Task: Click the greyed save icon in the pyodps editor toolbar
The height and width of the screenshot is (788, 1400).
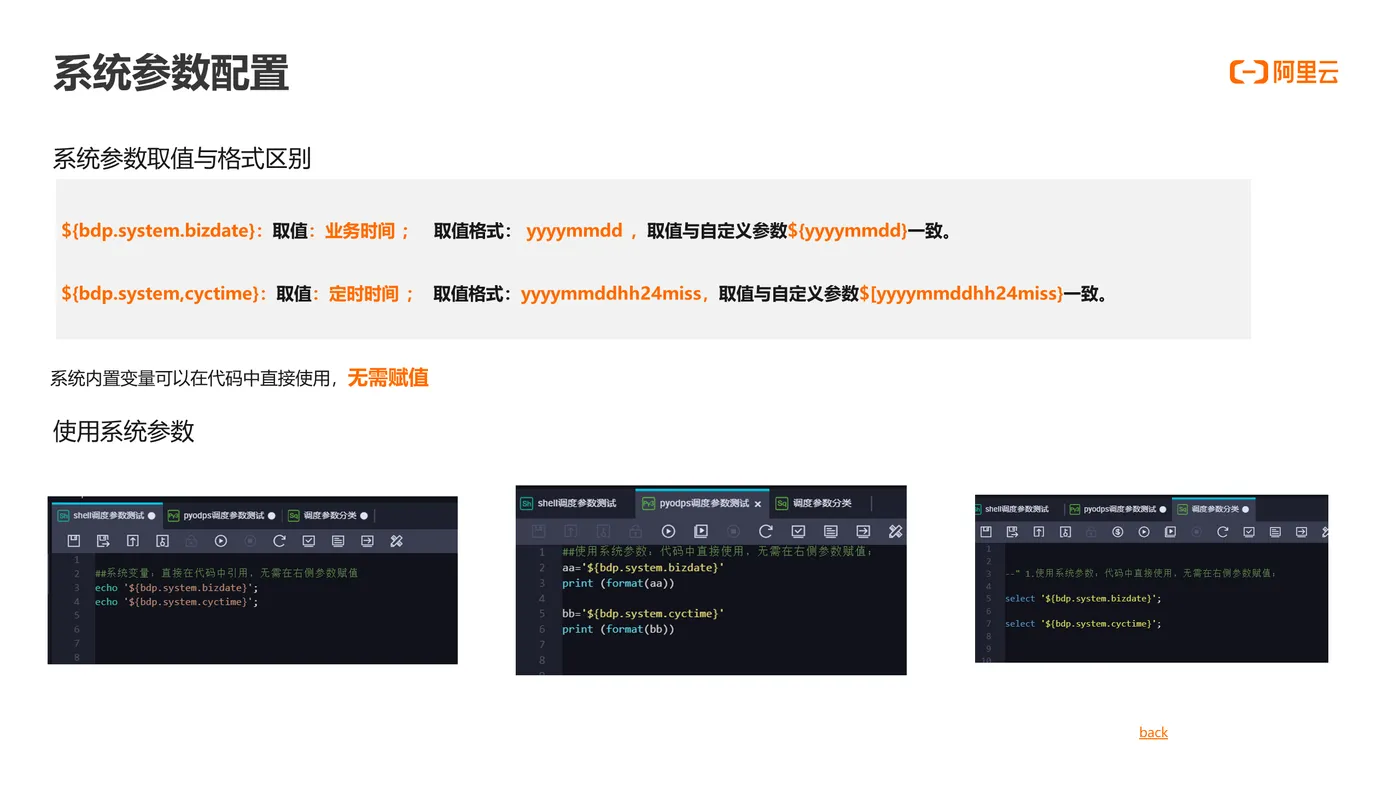Action: [539, 531]
